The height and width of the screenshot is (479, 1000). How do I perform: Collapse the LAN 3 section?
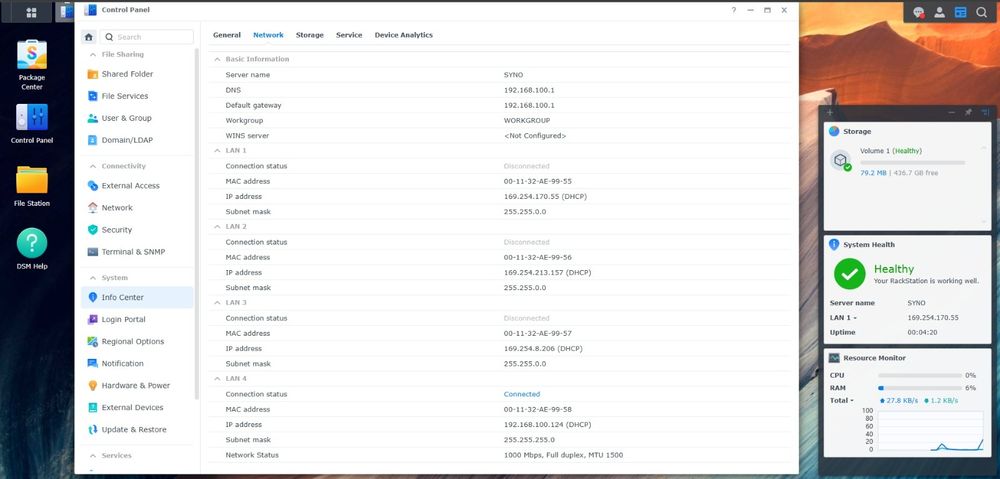(x=217, y=302)
